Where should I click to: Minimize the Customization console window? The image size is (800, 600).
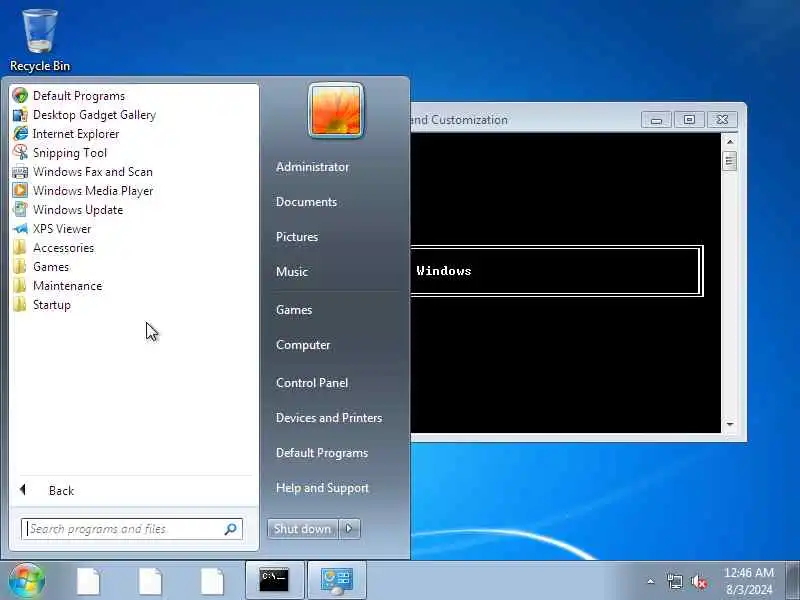tap(656, 120)
